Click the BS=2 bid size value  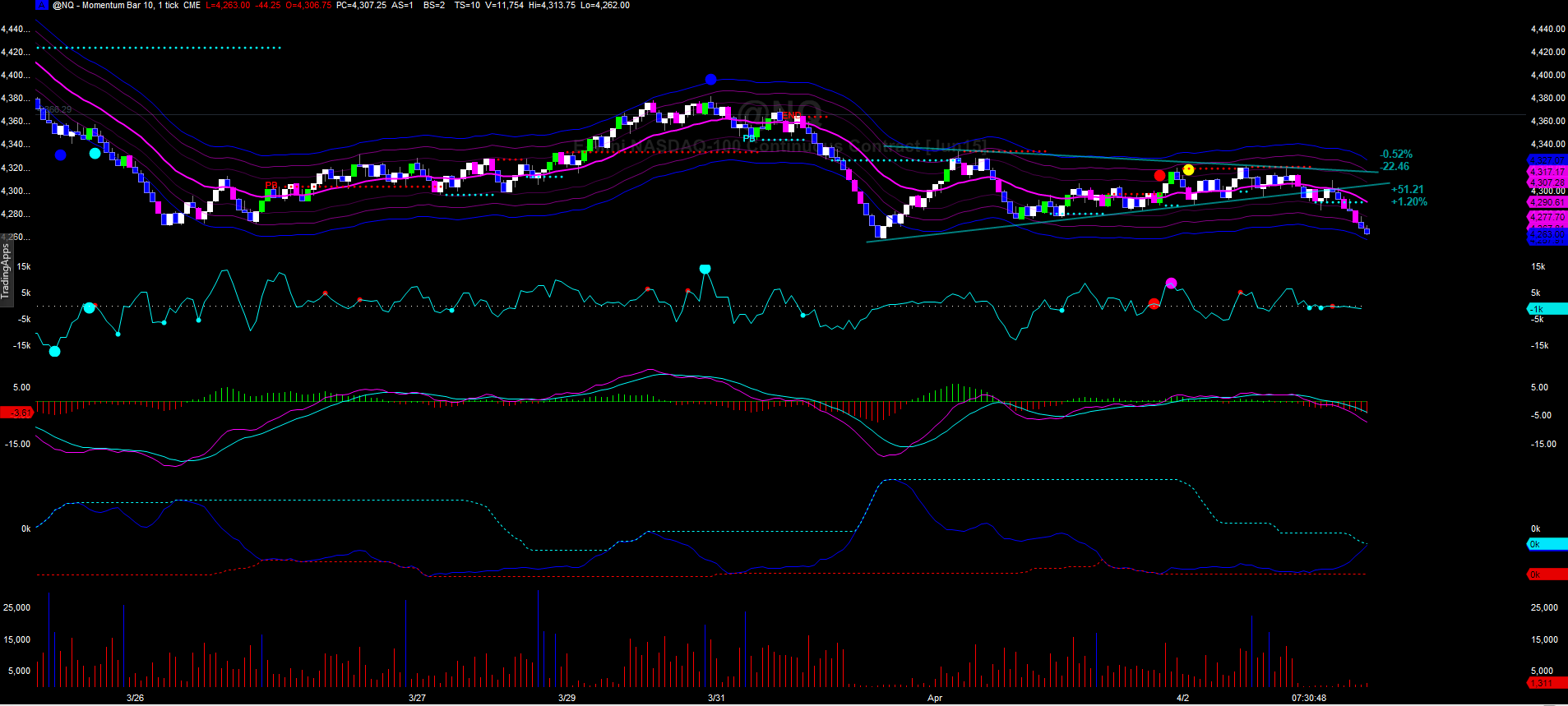(x=434, y=5)
